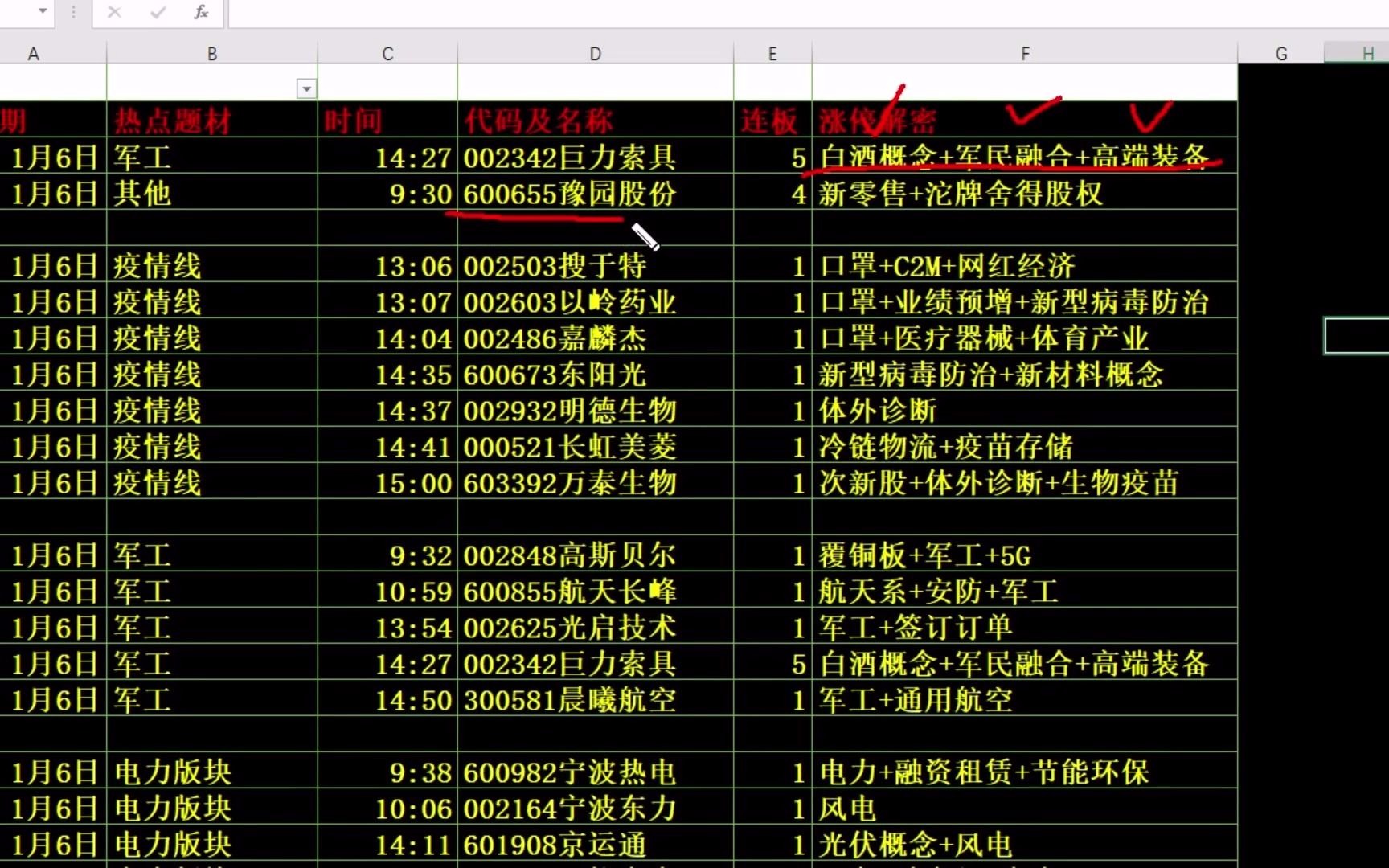Image resolution: width=1389 pixels, height=868 pixels.
Task: Select cell 航天系+安防+军工
Action: click(1025, 591)
